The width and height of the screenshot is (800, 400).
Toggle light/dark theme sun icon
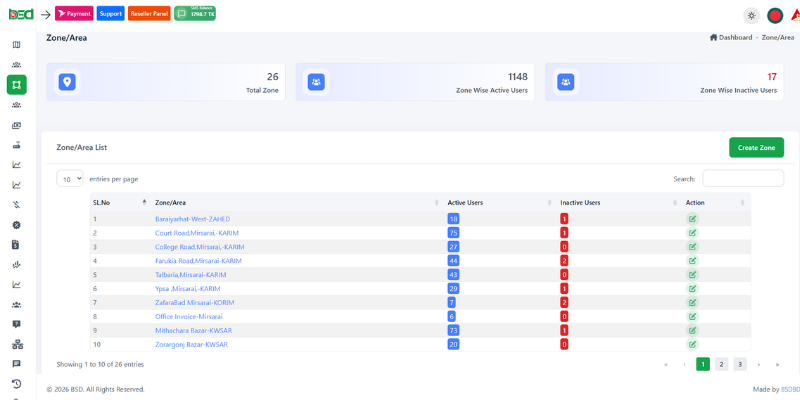(751, 15)
